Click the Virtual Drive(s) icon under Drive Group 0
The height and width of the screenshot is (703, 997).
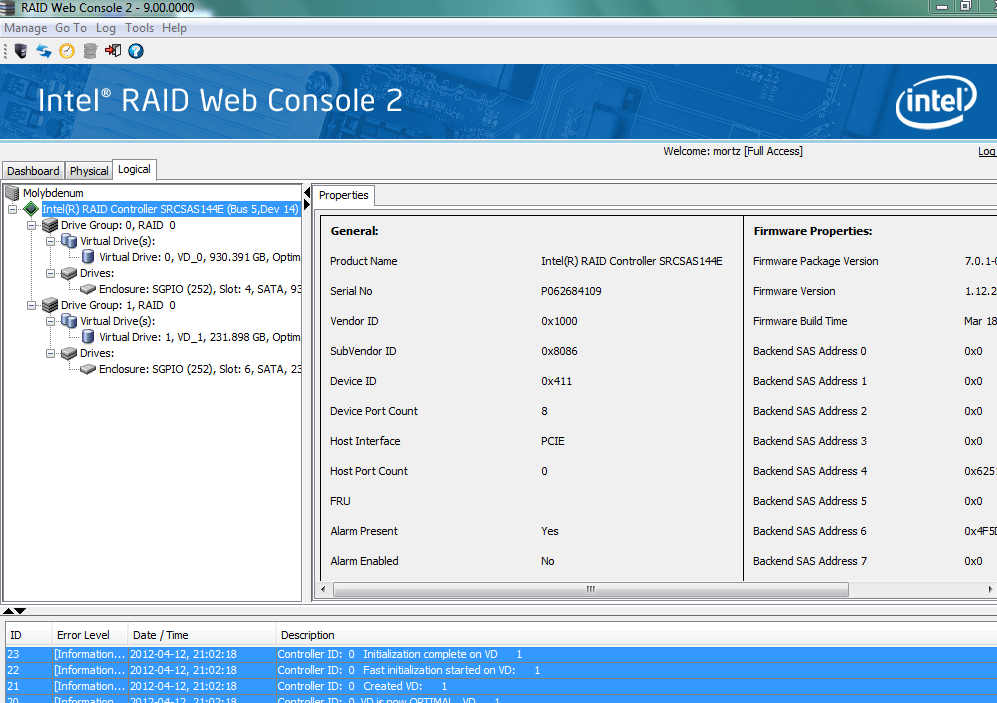pyautogui.click(x=69, y=241)
